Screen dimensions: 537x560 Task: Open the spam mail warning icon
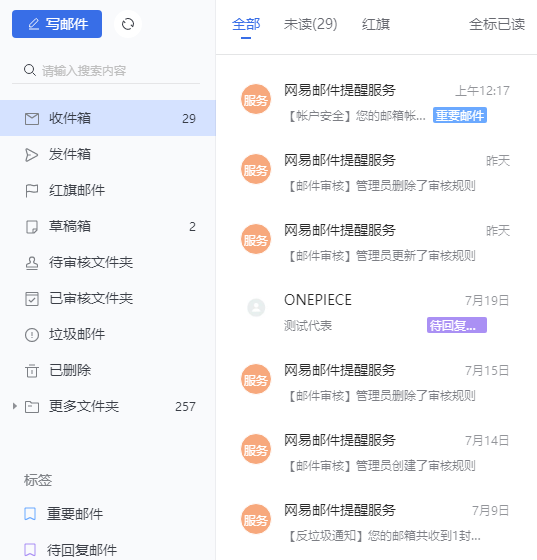32,335
